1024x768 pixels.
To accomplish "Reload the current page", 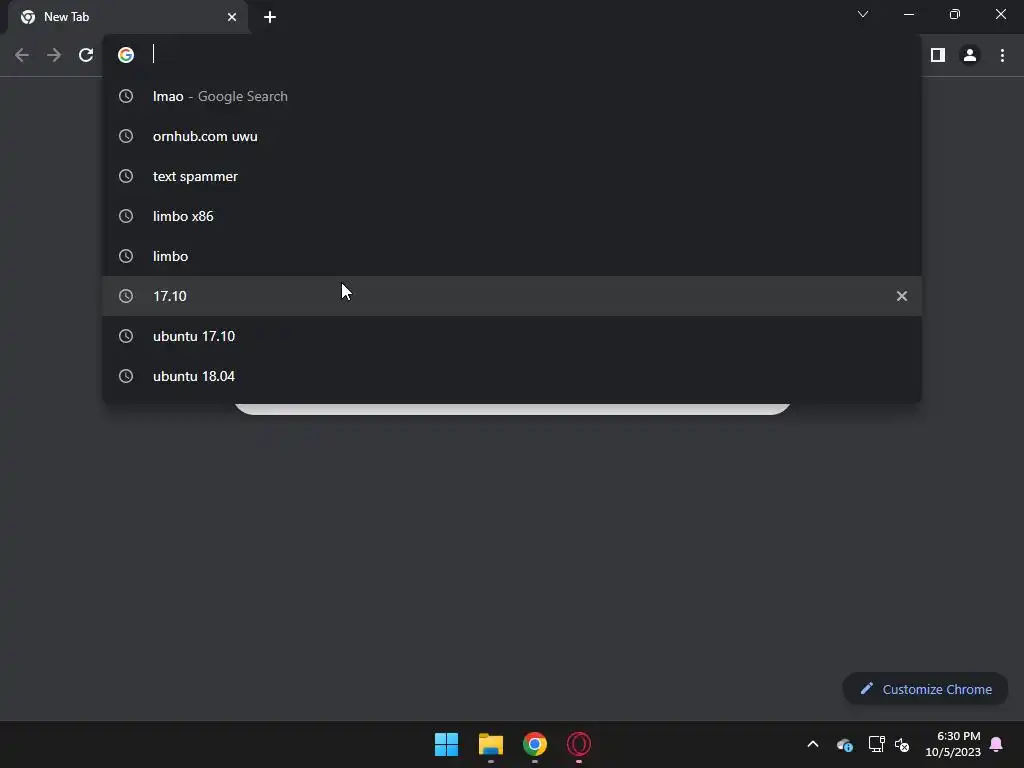I will click(86, 56).
